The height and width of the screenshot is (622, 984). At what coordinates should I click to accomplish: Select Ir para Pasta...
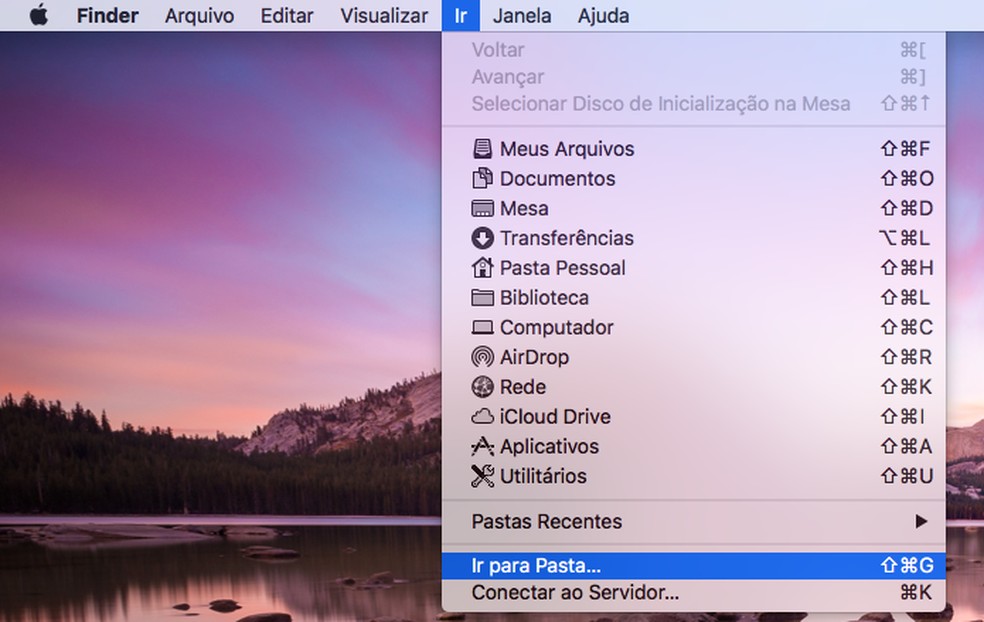click(693, 566)
